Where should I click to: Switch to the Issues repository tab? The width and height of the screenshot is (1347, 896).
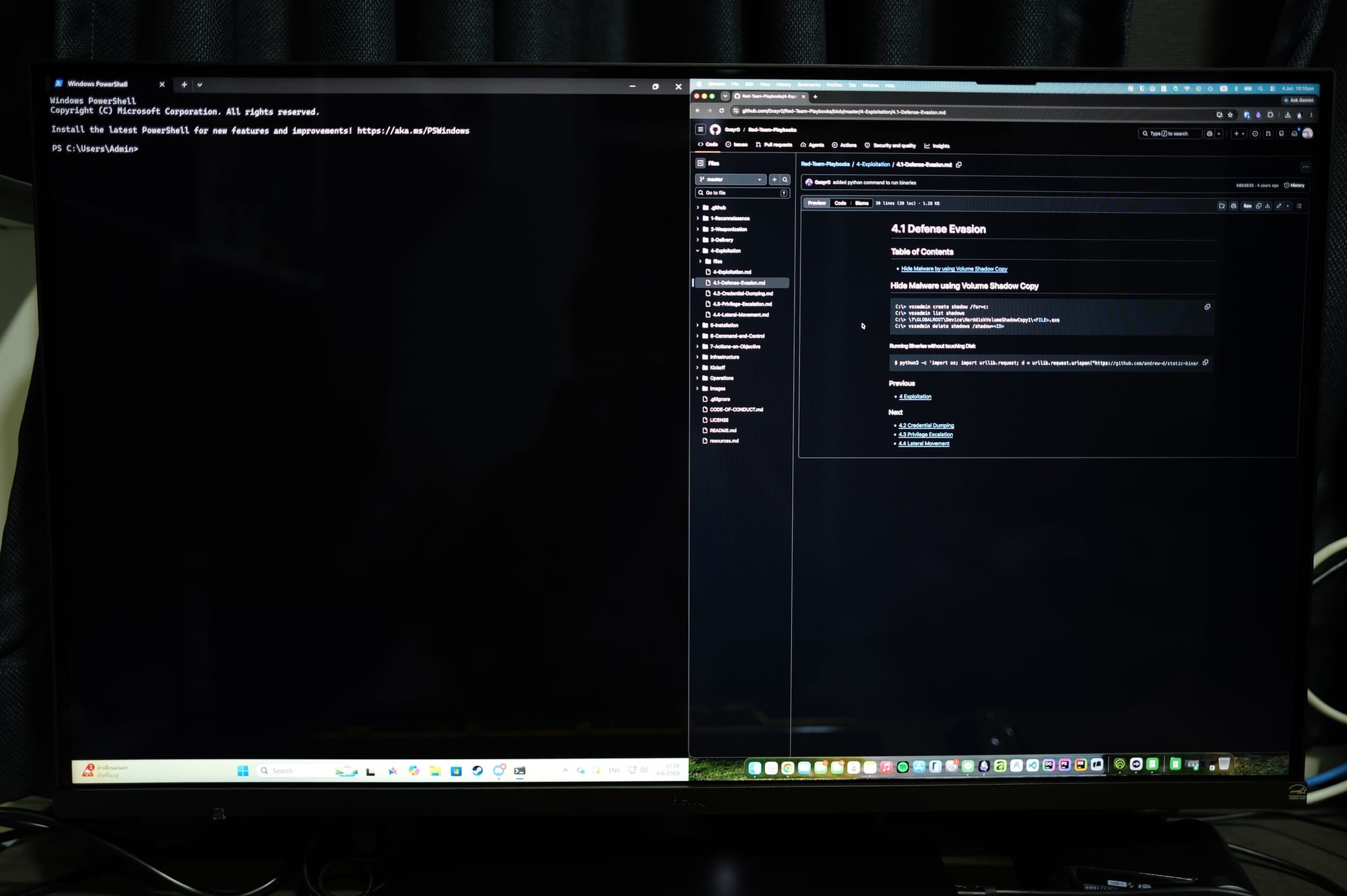click(736, 145)
